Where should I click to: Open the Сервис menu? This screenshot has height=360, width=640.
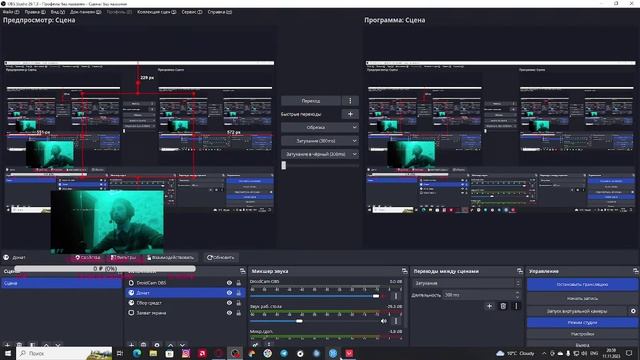pos(192,12)
